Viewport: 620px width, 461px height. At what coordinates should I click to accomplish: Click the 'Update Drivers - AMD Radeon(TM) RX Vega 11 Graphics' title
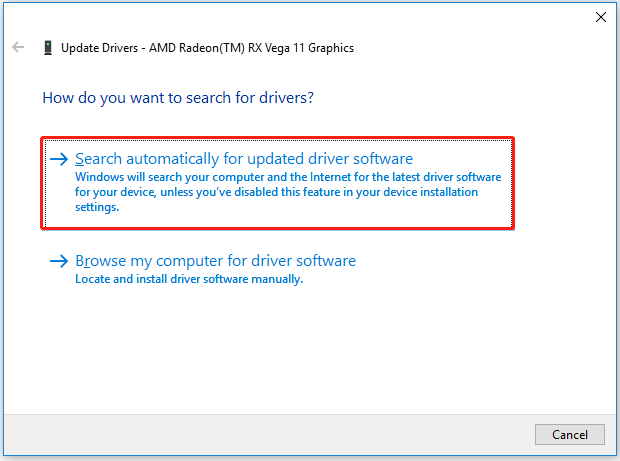click(x=207, y=48)
